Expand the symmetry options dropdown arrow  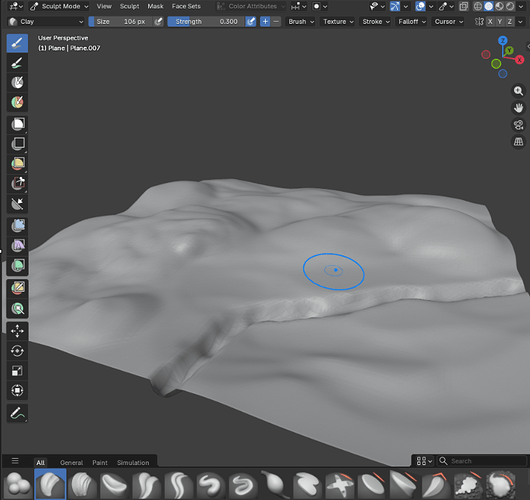click(x=521, y=22)
